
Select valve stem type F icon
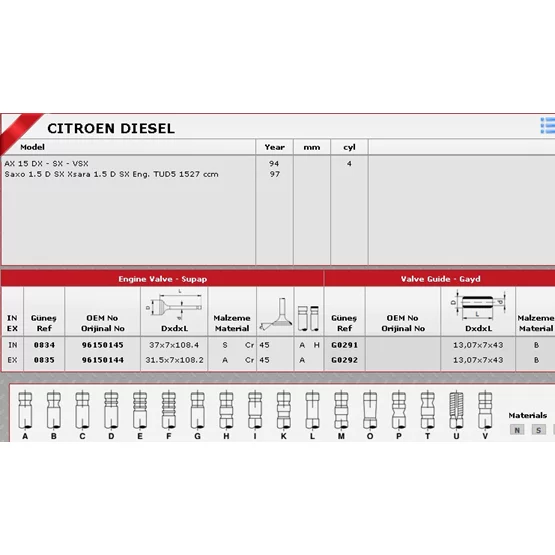(x=169, y=410)
